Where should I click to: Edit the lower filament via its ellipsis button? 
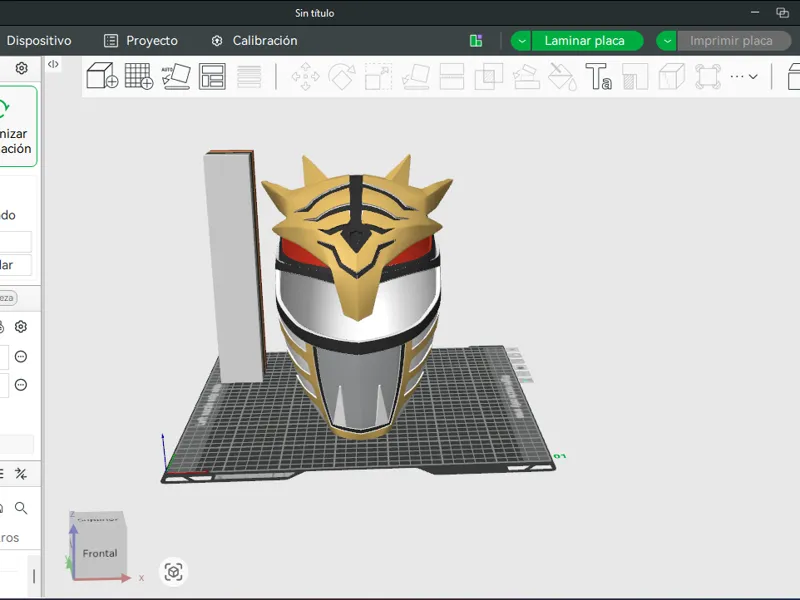pyautogui.click(x=21, y=385)
